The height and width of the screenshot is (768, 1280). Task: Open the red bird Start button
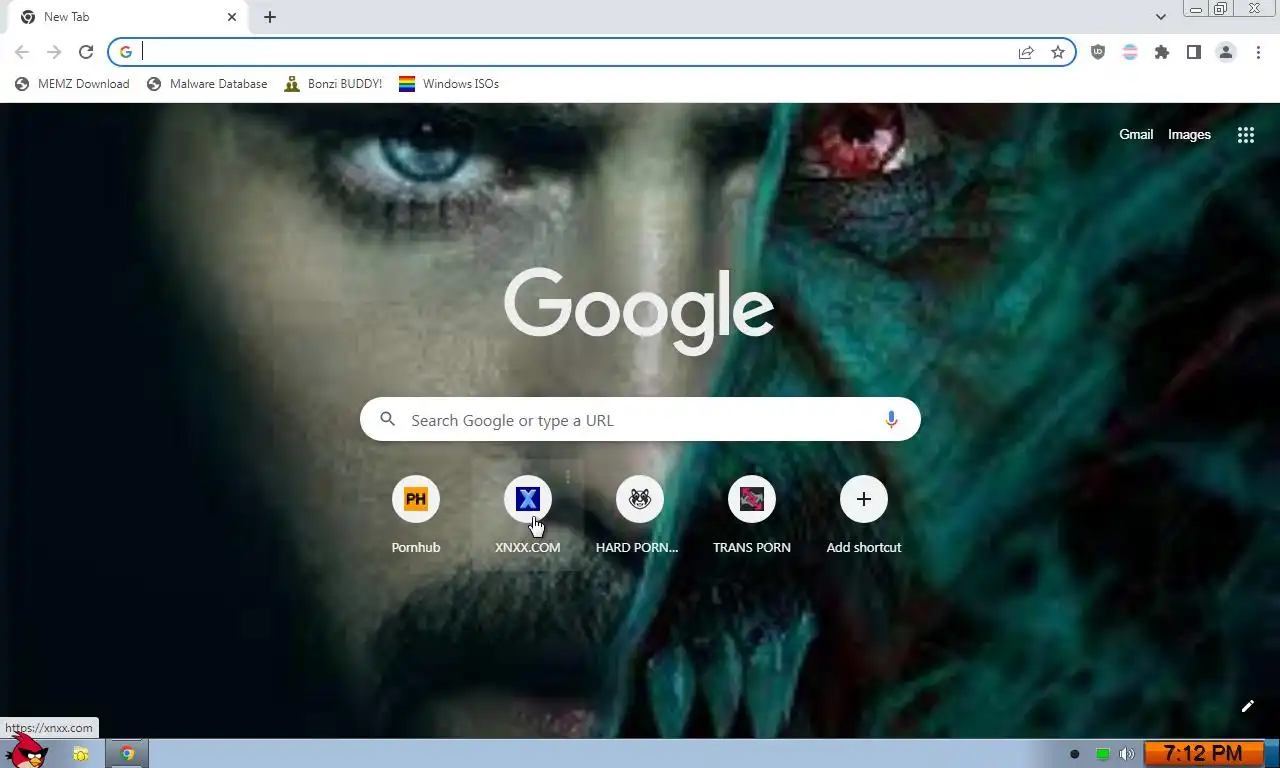pyautogui.click(x=27, y=752)
